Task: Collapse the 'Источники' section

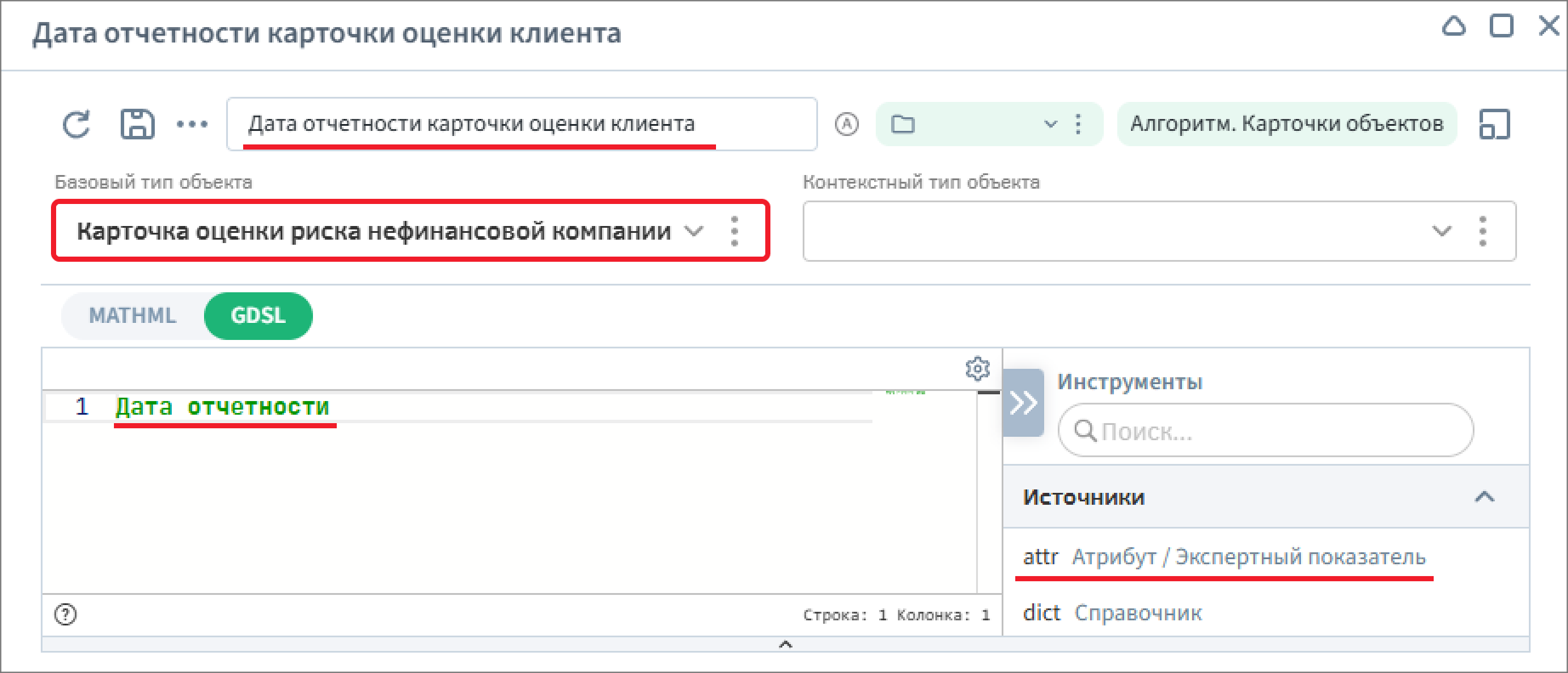Action: pos(1484,497)
